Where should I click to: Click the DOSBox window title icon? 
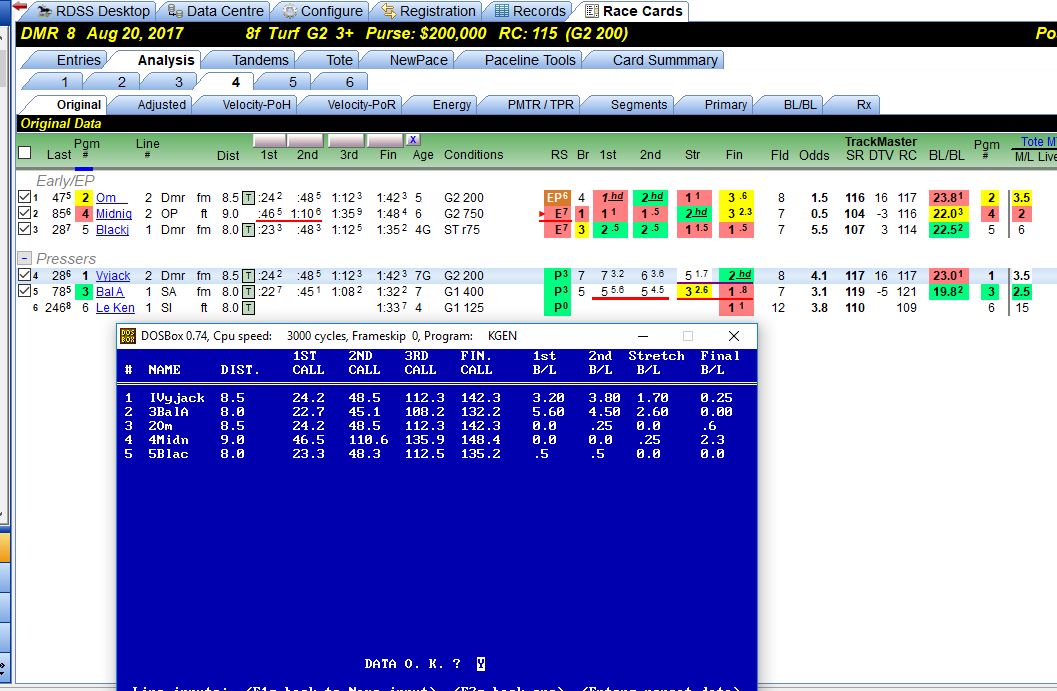click(128, 336)
